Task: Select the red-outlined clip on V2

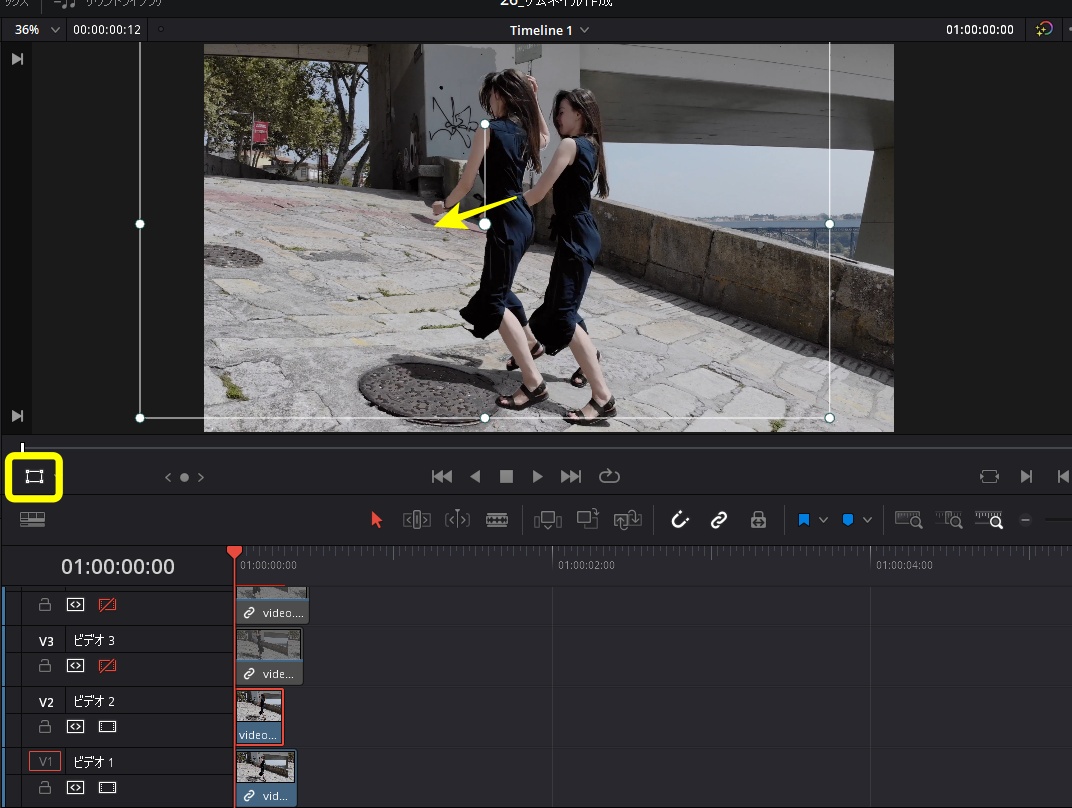Action: 259,717
